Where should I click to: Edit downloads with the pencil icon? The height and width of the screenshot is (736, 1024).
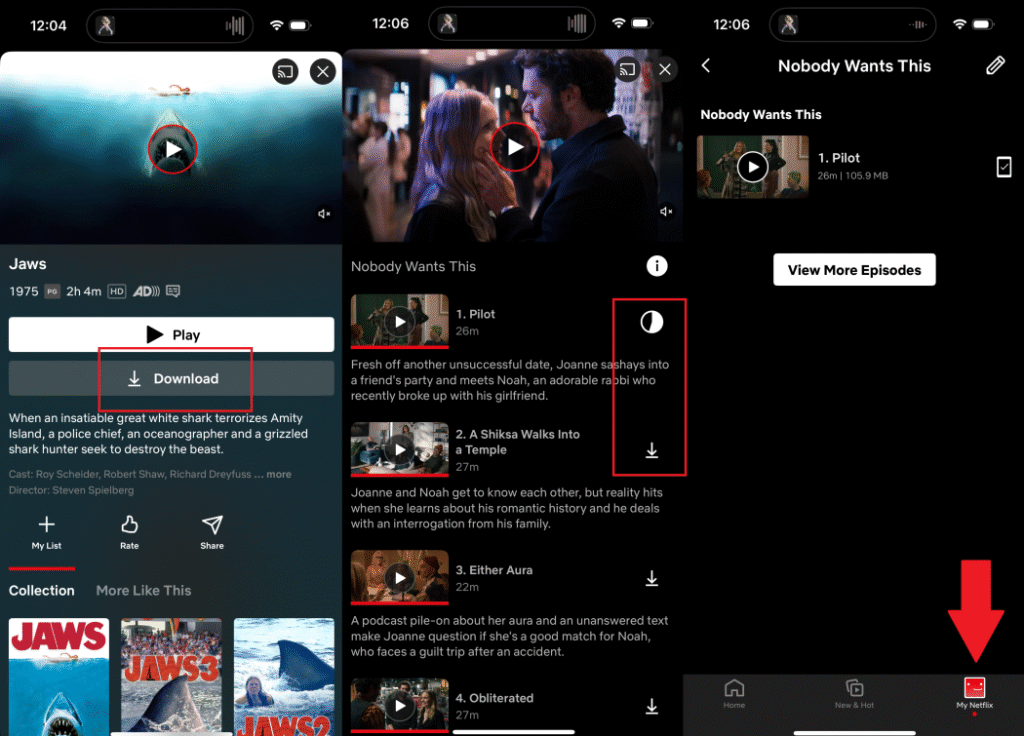(994, 66)
